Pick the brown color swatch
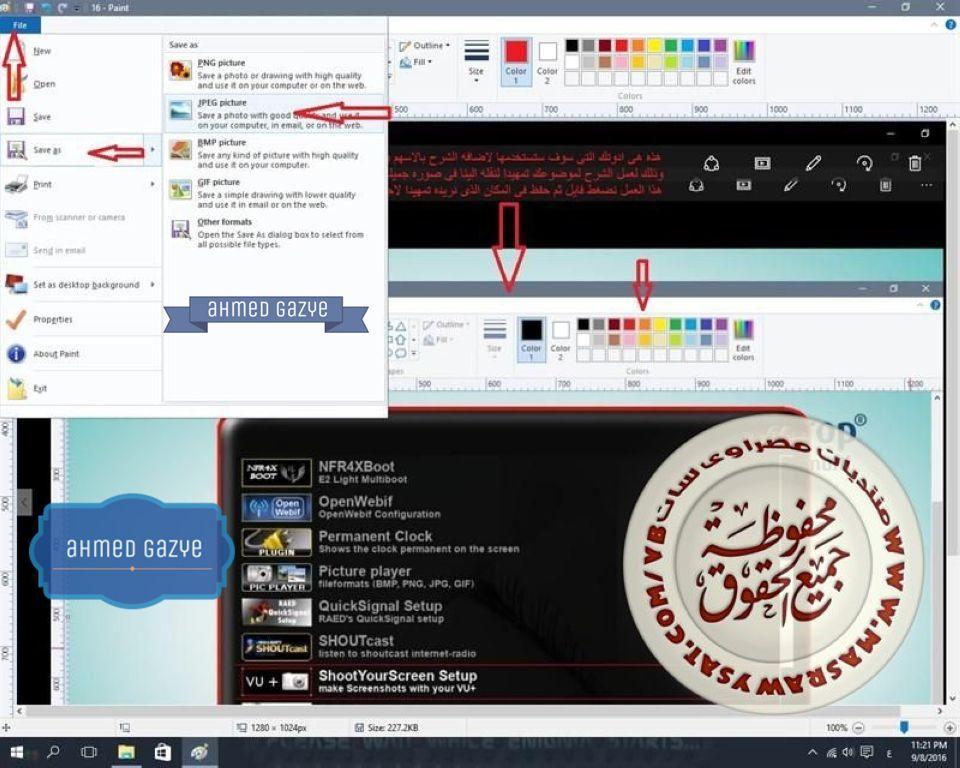Screen dimensions: 960x768 605,62
